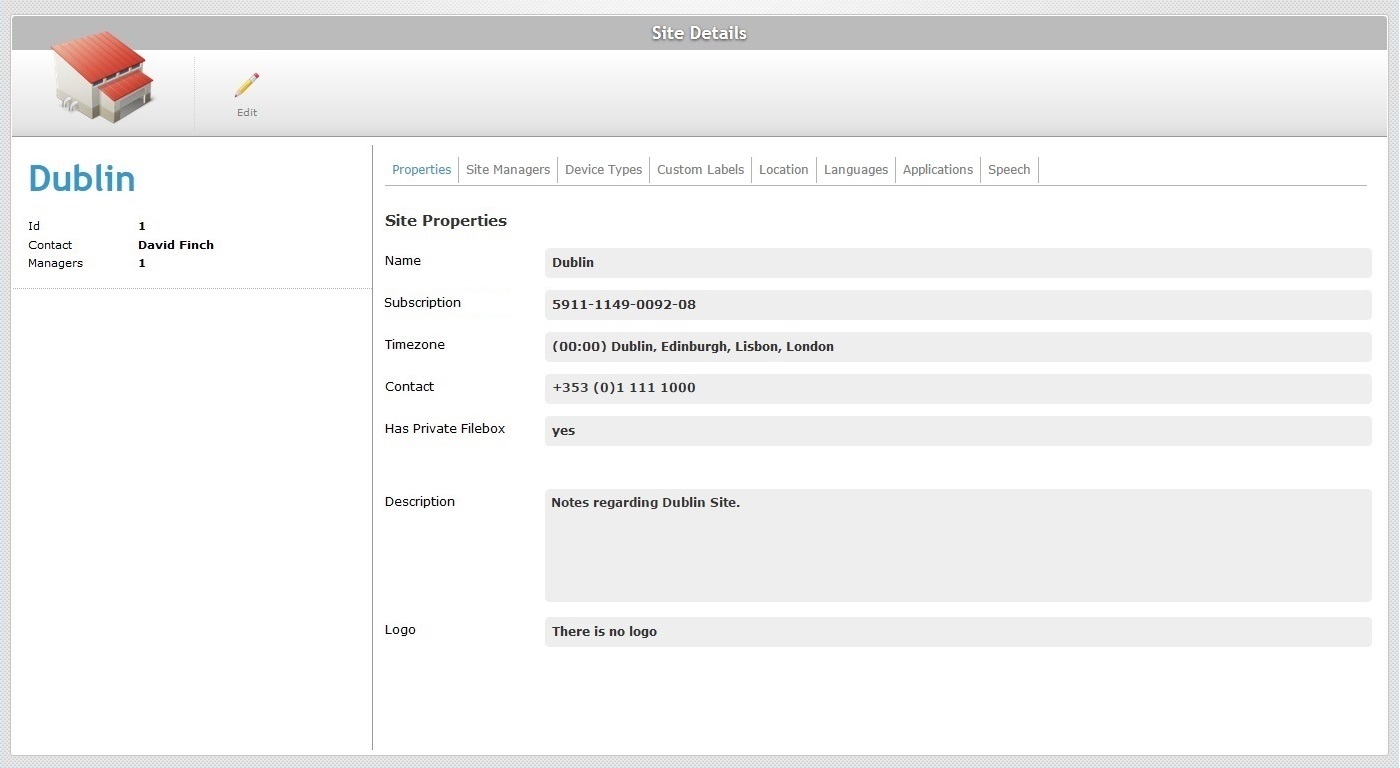The width and height of the screenshot is (1400, 768).
Task: Switch to the Applications tab
Action: tap(938, 170)
